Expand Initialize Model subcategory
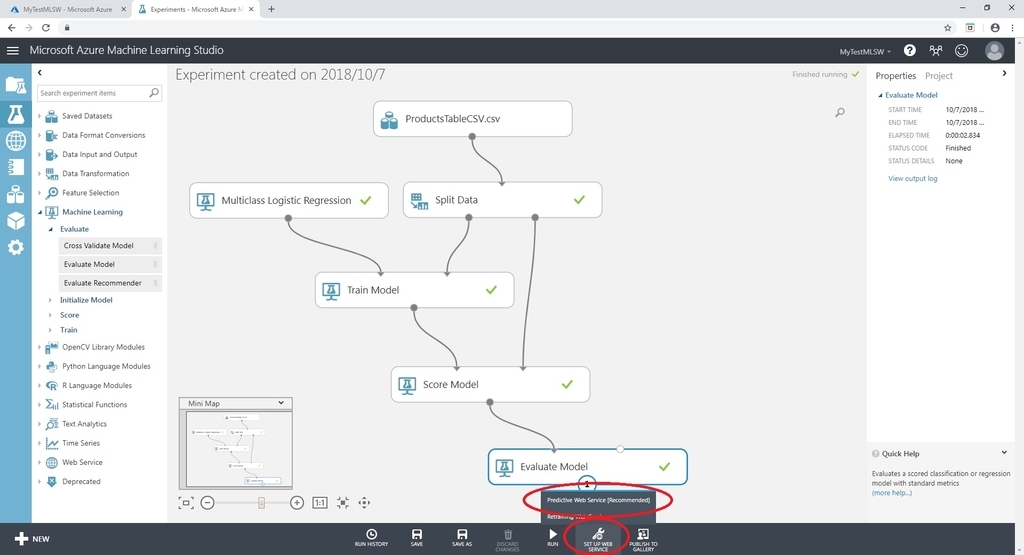This screenshot has width=1024, height=555. tap(50, 300)
